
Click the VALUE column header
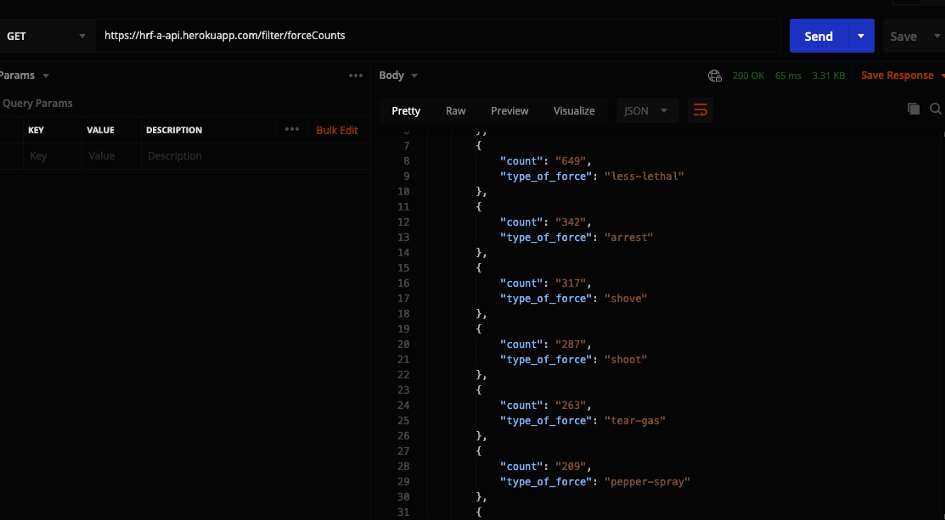pyautogui.click(x=101, y=130)
